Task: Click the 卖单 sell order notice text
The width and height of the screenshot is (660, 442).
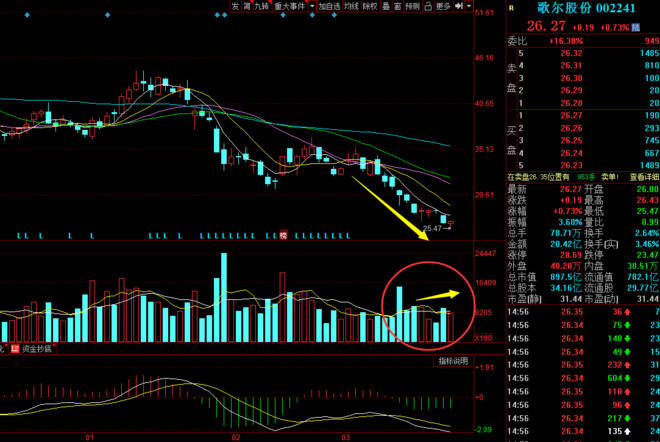Action: pyautogui.click(x=608, y=177)
